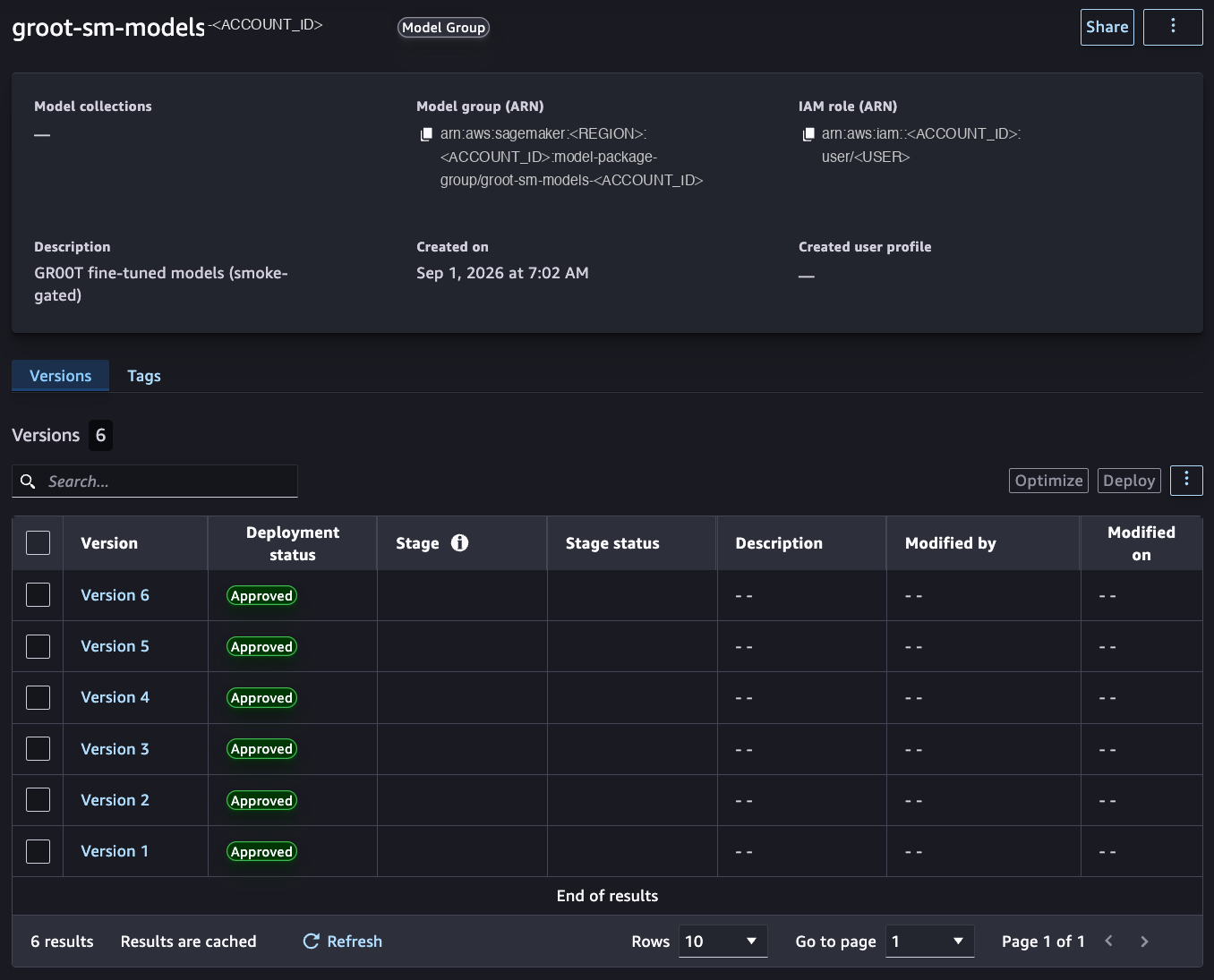This screenshot has height=980, width=1214.
Task: Select the Version 2 row checkbox
Action: pyautogui.click(x=38, y=800)
